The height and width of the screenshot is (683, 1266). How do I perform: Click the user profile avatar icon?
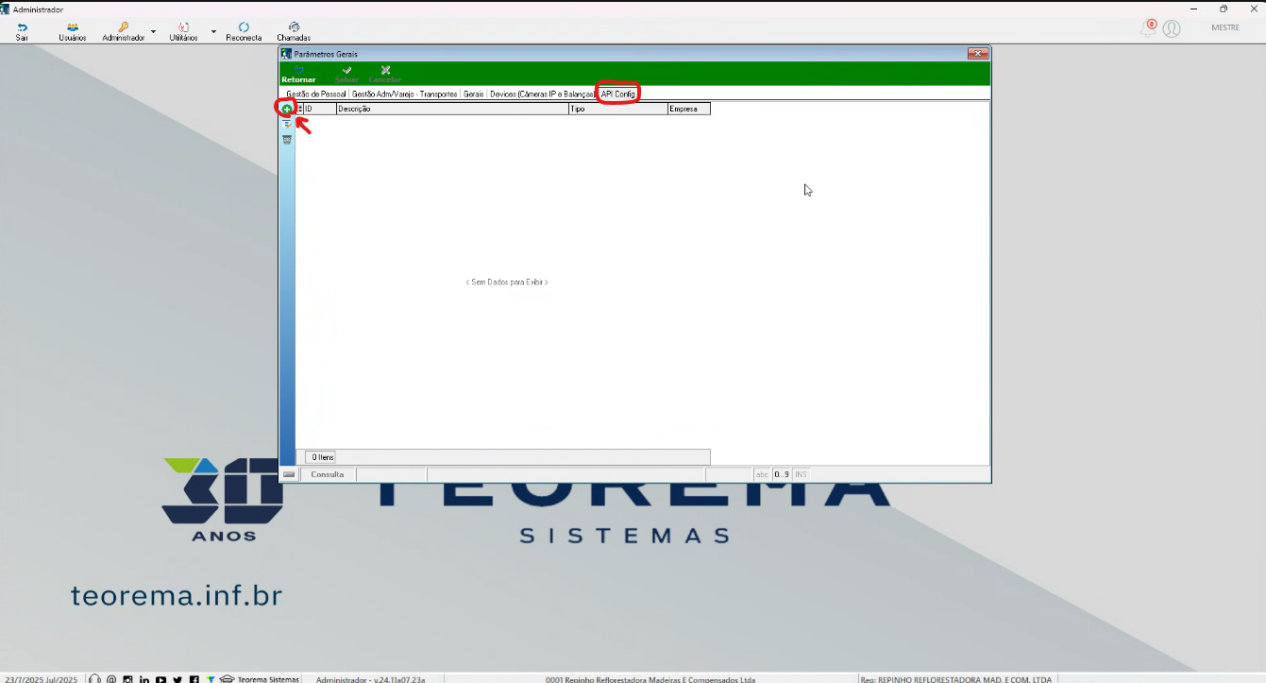point(1171,29)
